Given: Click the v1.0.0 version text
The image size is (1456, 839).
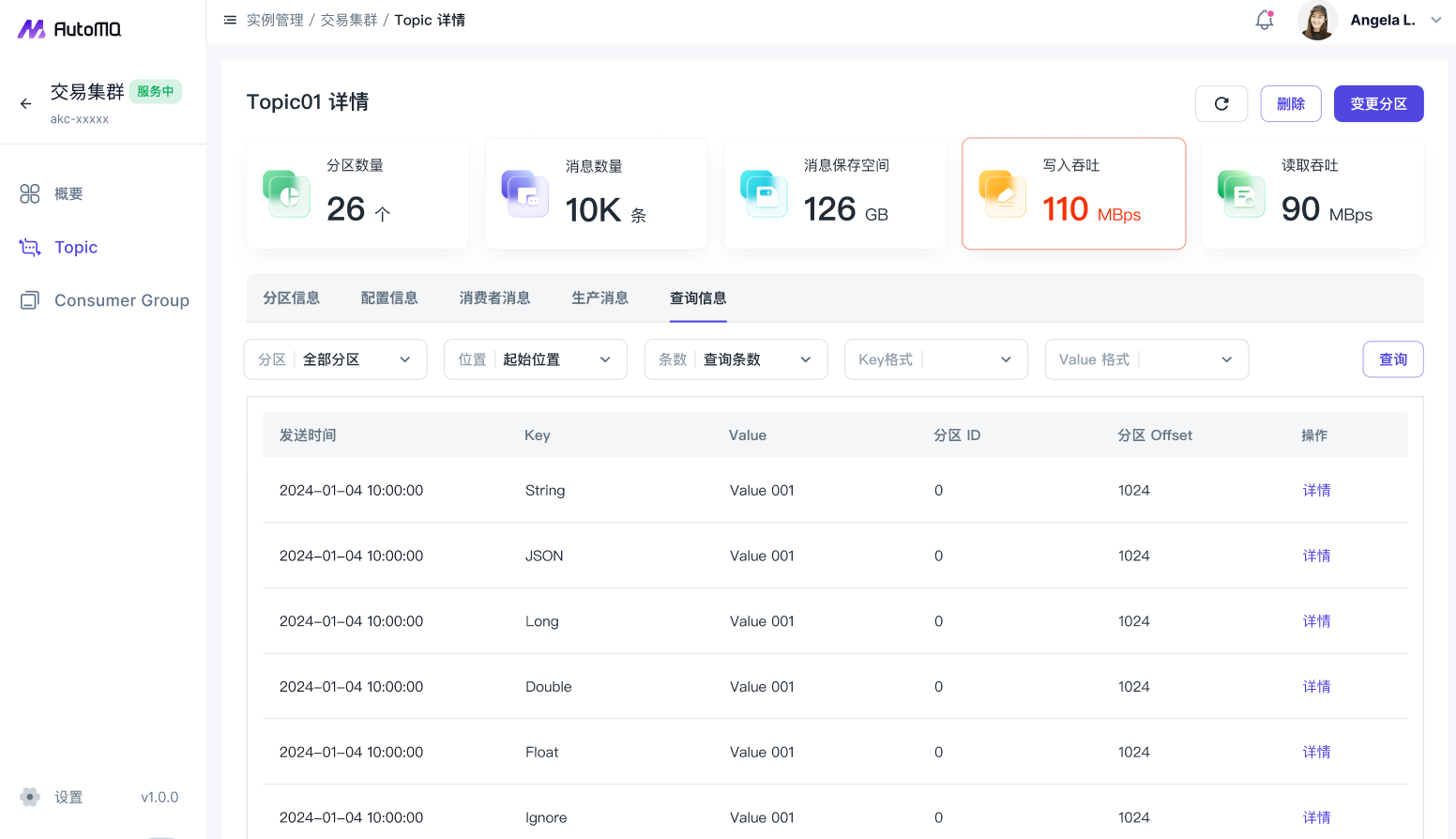Looking at the screenshot, I should (159, 797).
